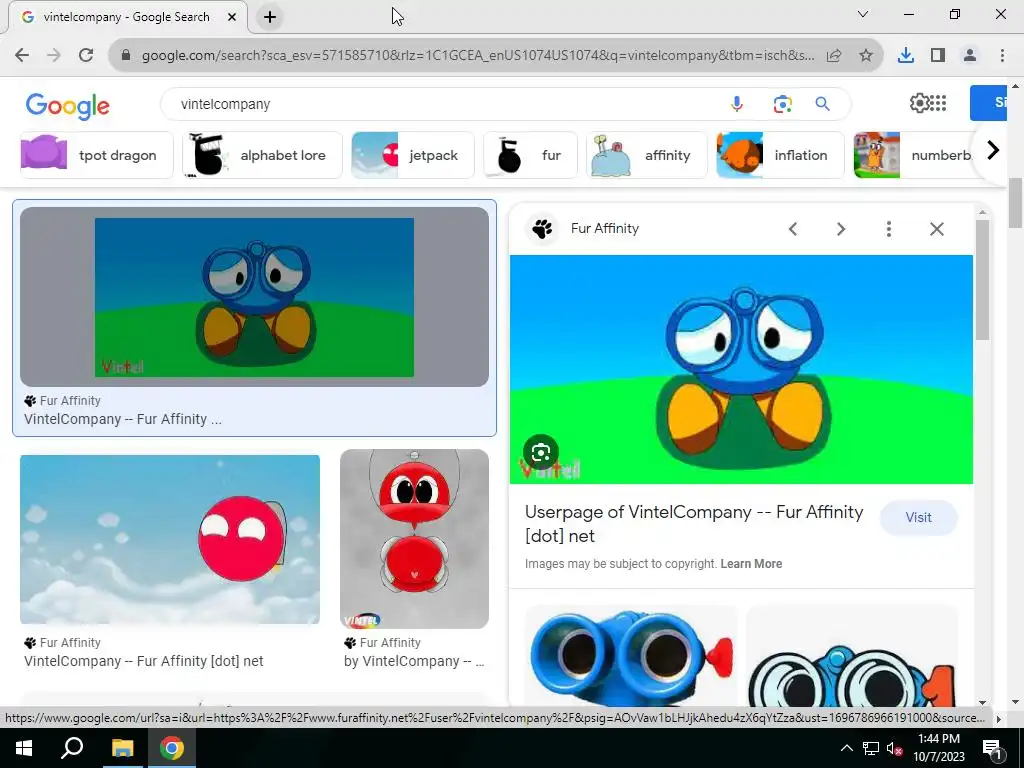Show hidden system tray icons

click(x=846, y=748)
